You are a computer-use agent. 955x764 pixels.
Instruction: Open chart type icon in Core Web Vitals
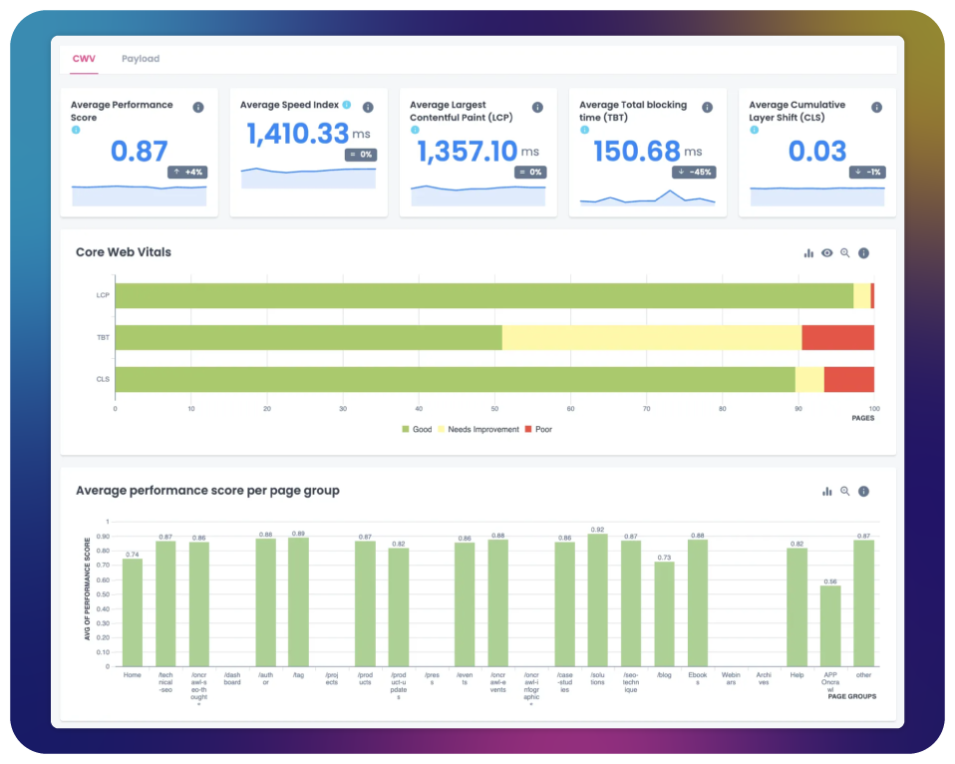(809, 253)
